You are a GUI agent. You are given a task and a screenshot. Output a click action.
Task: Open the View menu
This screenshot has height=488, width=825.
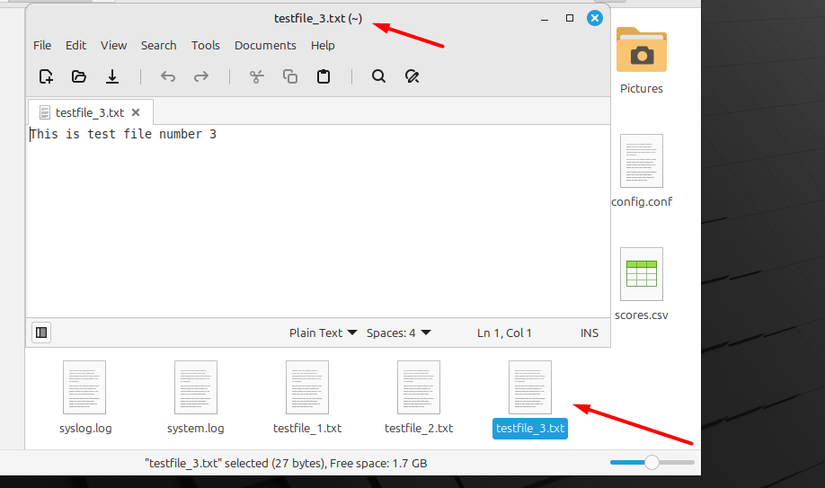114,46
